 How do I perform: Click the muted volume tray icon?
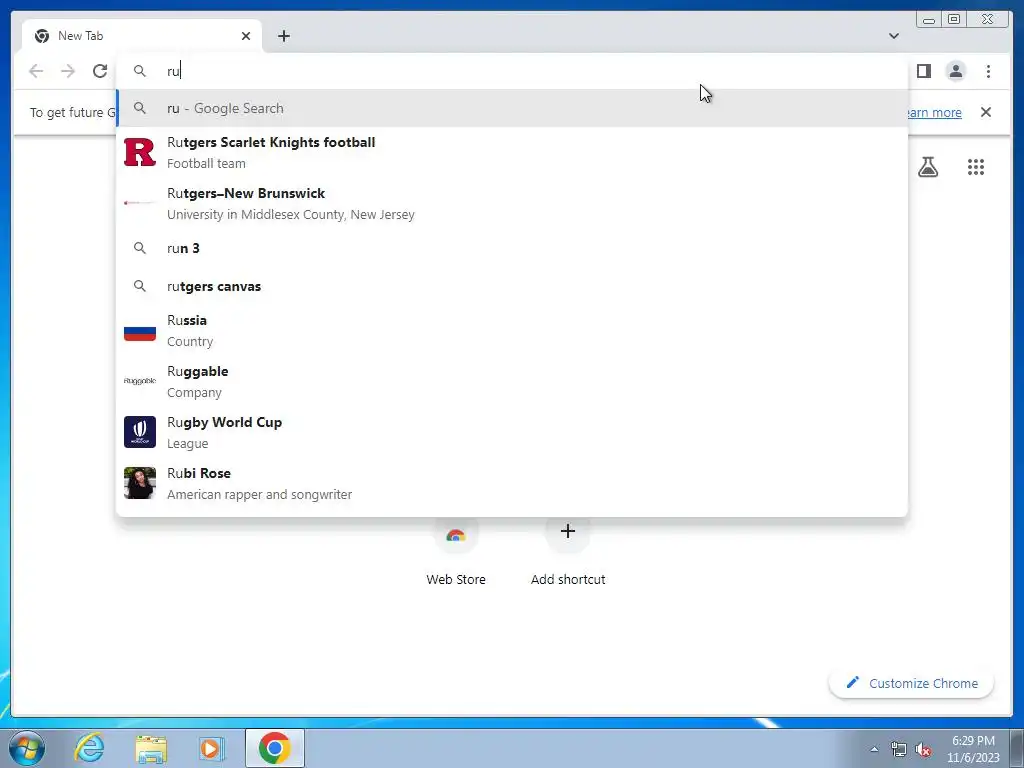(x=923, y=749)
